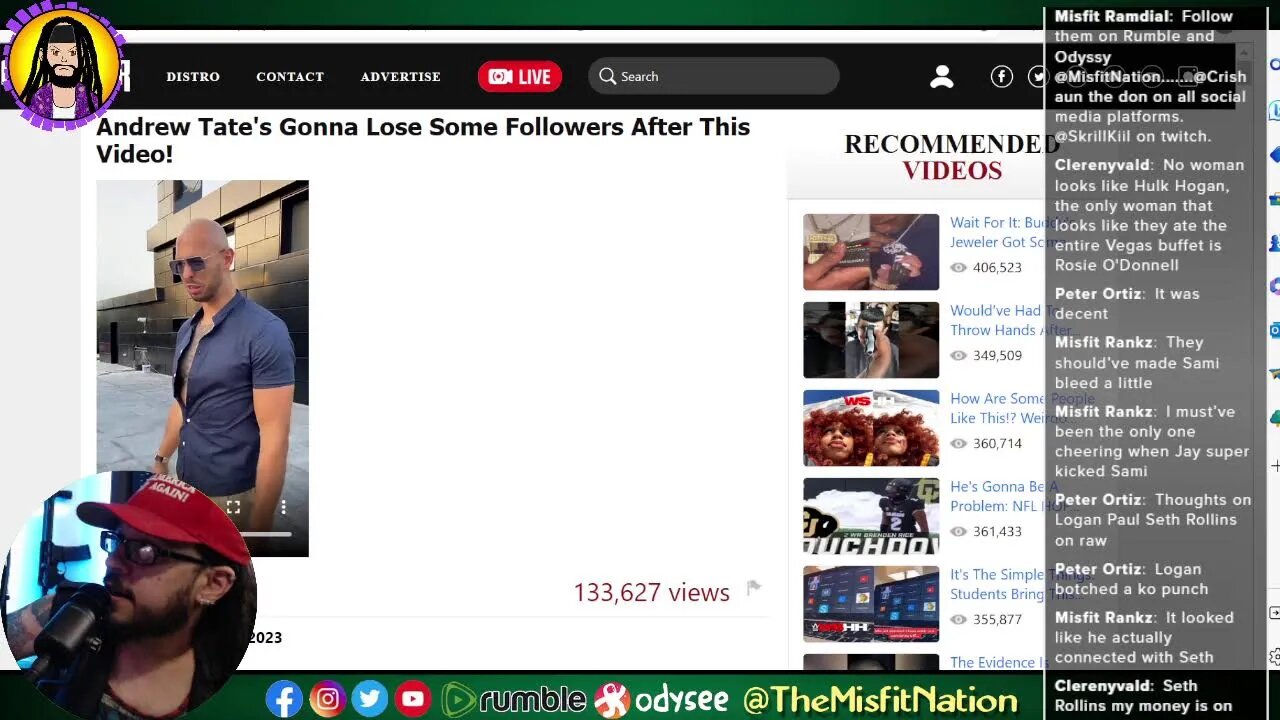The height and width of the screenshot is (720, 1280).
Task: Open the CONTACT page
Action: click(290, 77)
